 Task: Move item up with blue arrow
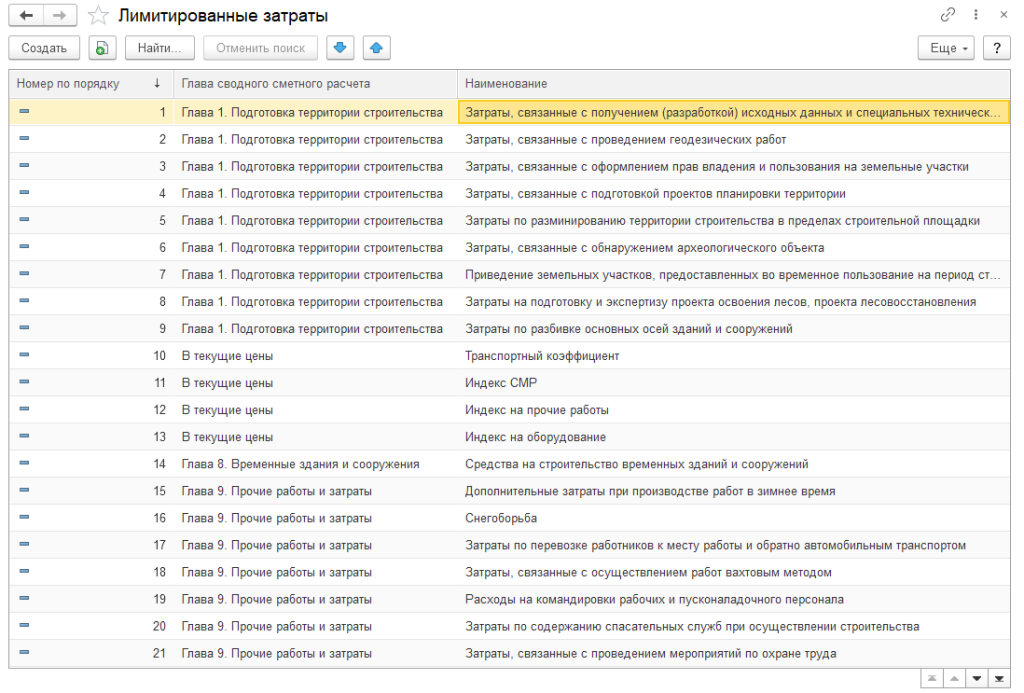coord(376,48)
